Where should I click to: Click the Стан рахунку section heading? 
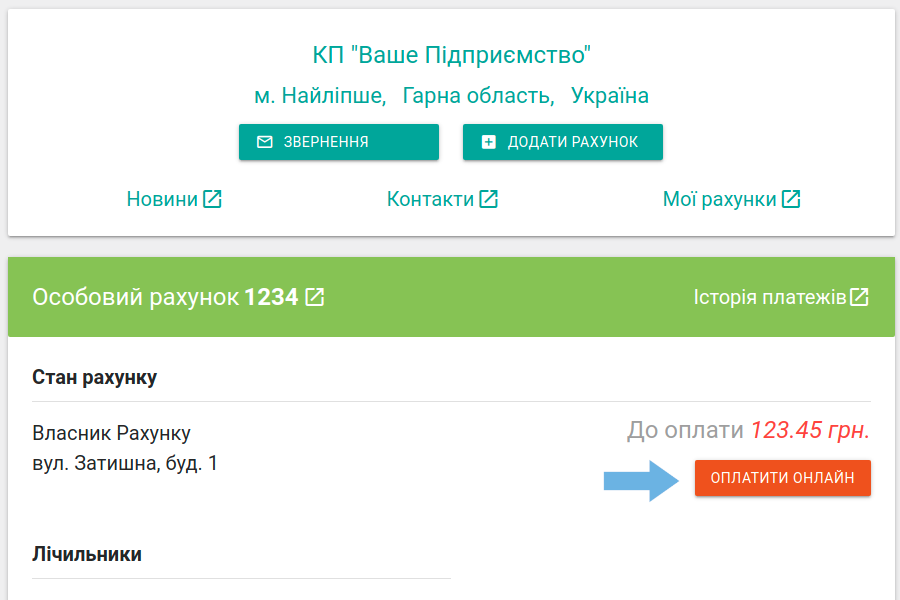[94, 377]
